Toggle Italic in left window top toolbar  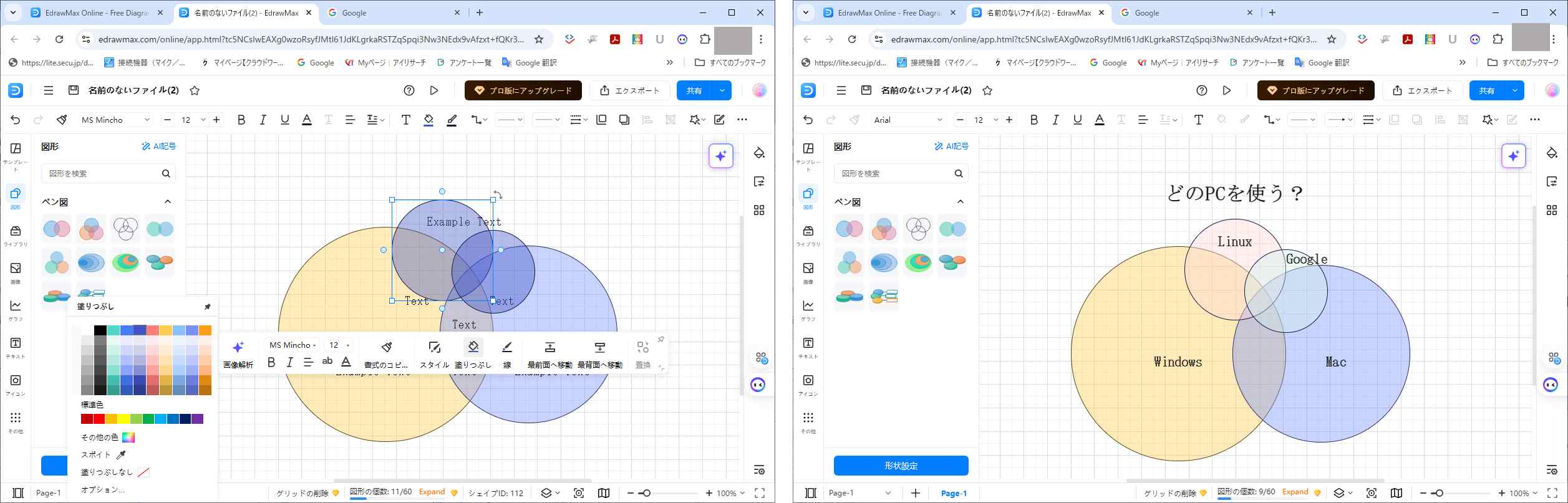(263, 120)
